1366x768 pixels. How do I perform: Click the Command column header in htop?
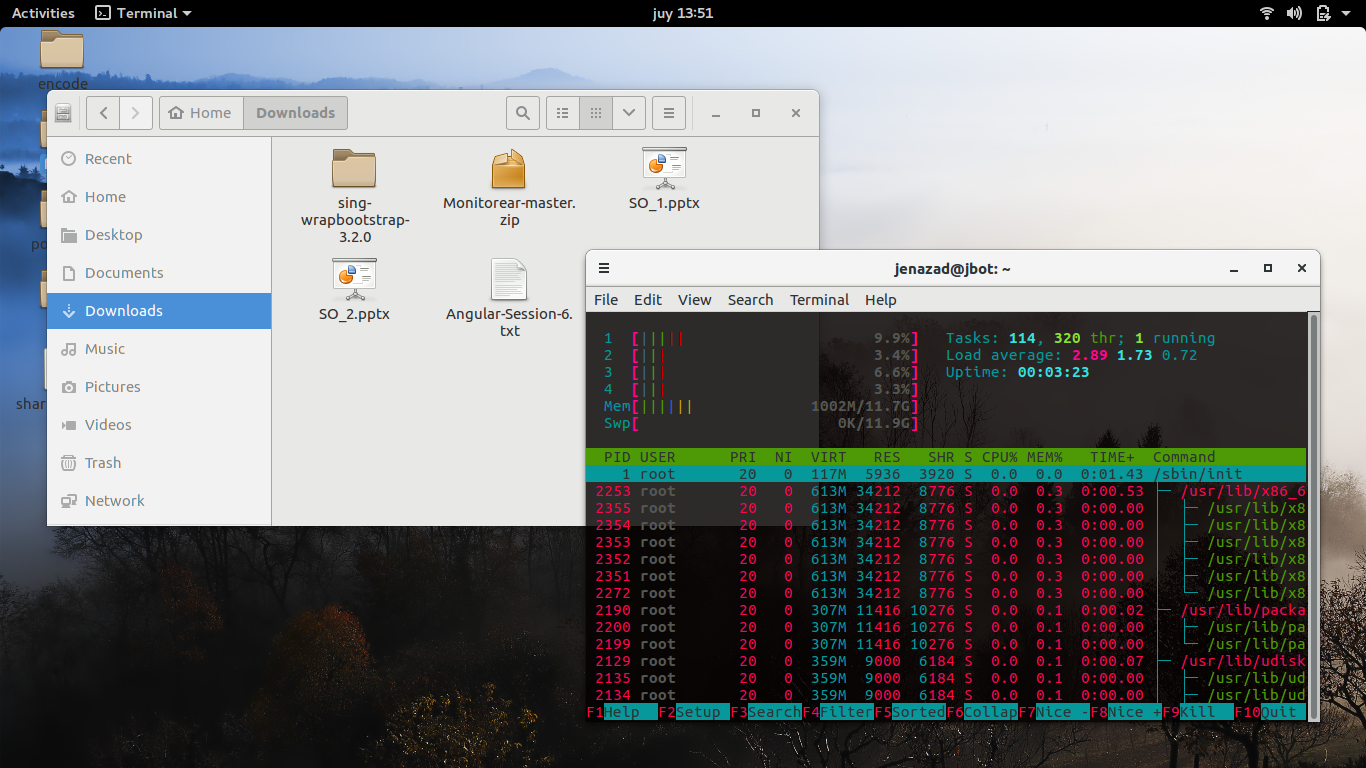1184,457
